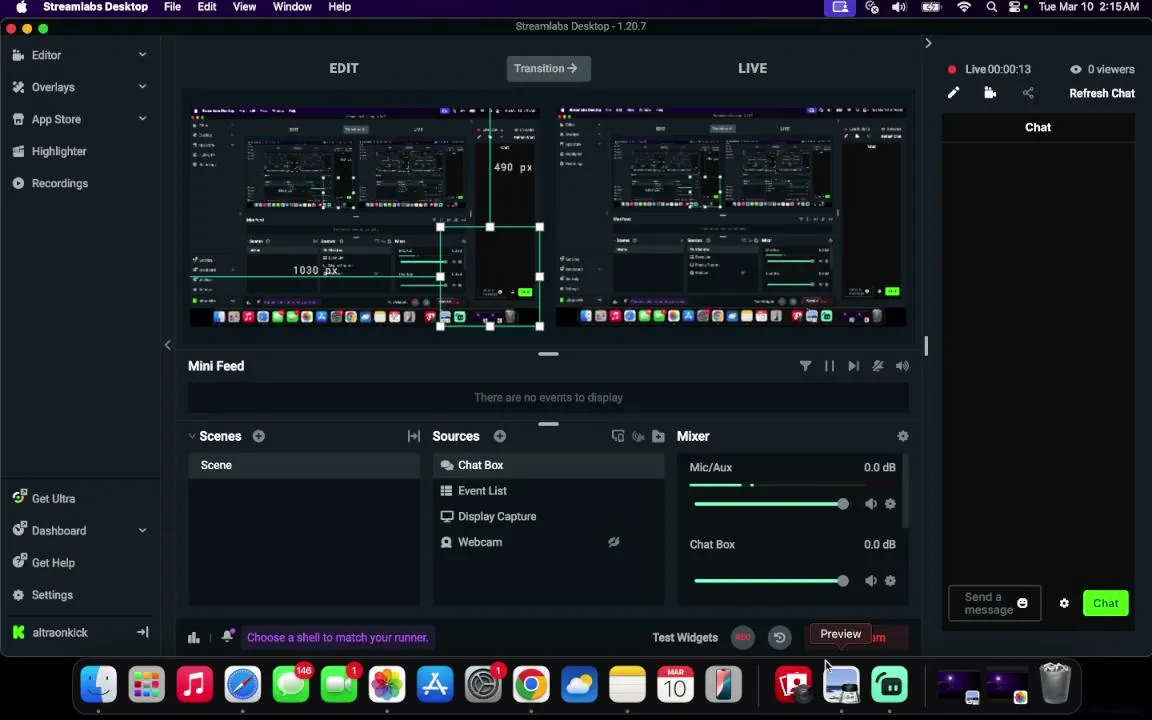Open Chat Box mixer settings gear

(x=890, y=580)
